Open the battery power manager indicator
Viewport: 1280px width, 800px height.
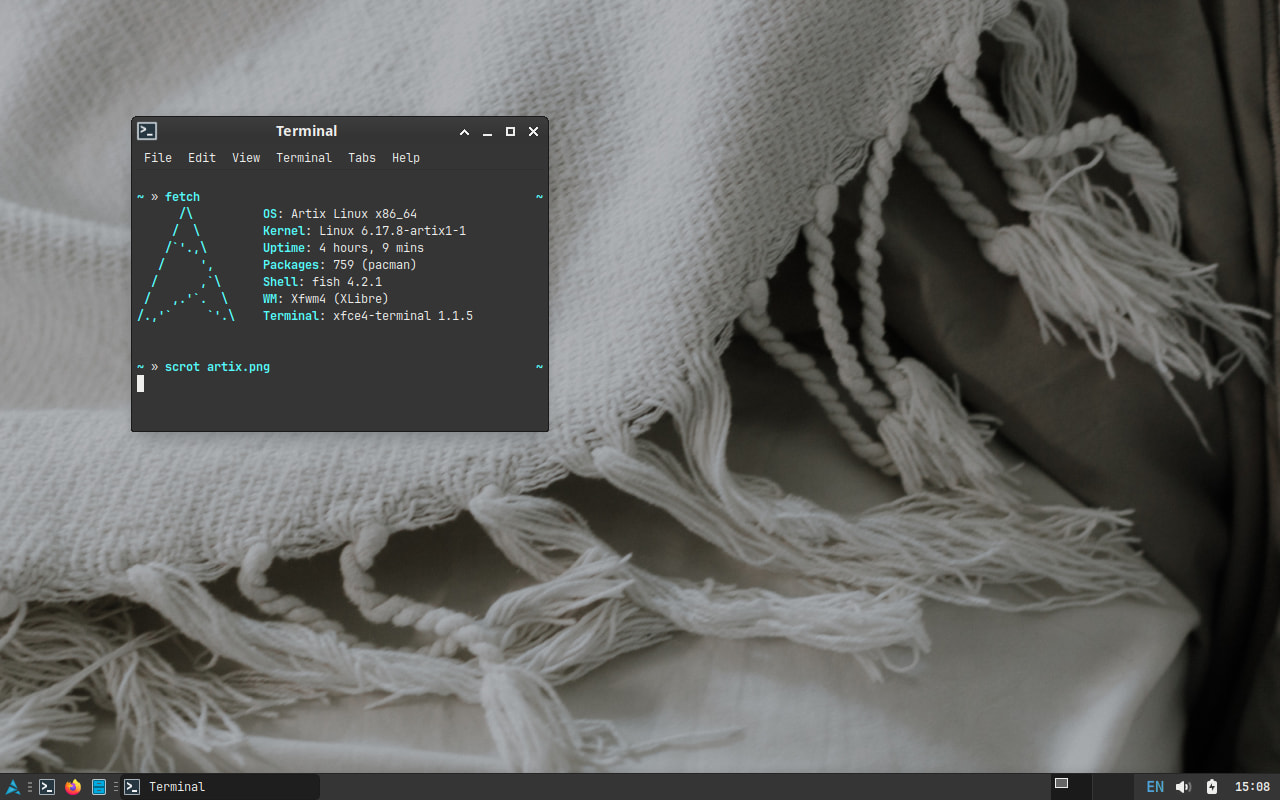point(1212,787)
